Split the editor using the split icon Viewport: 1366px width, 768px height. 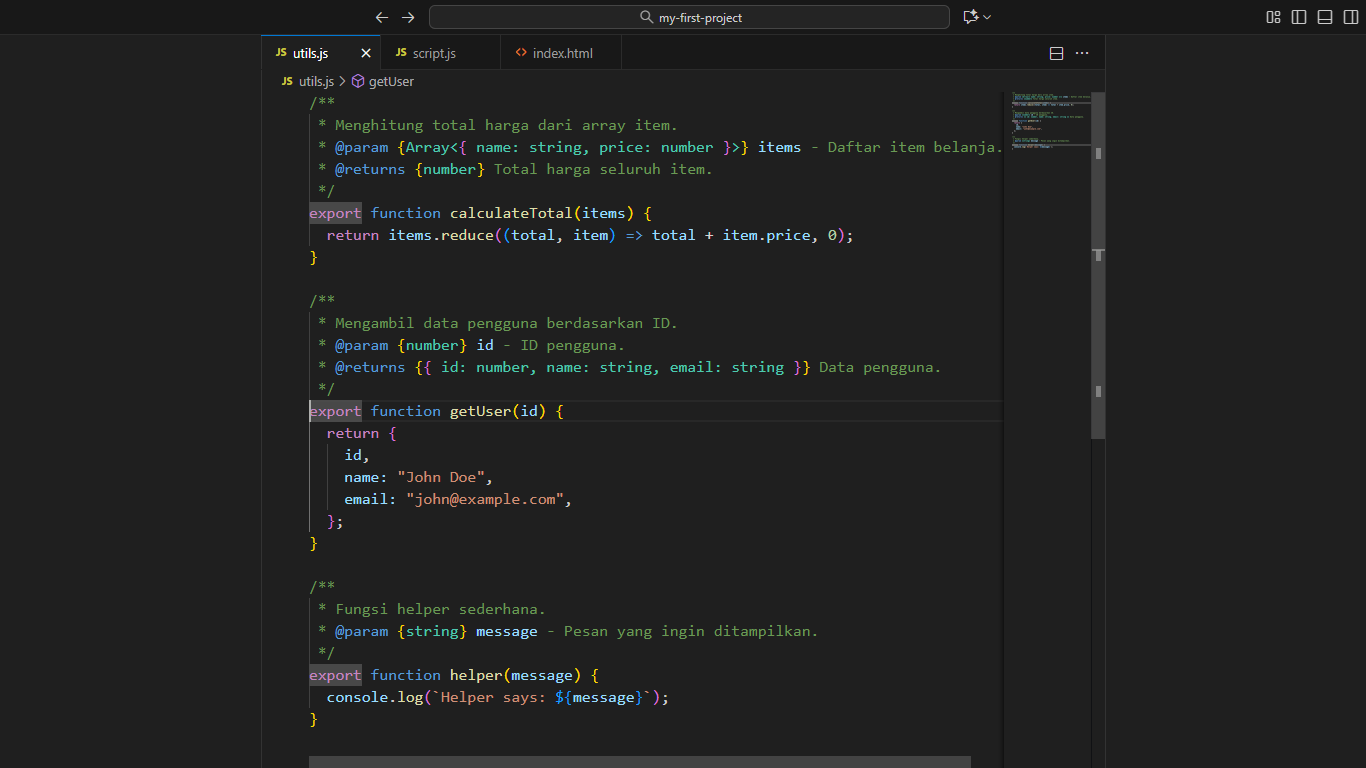coord(1056,52)
